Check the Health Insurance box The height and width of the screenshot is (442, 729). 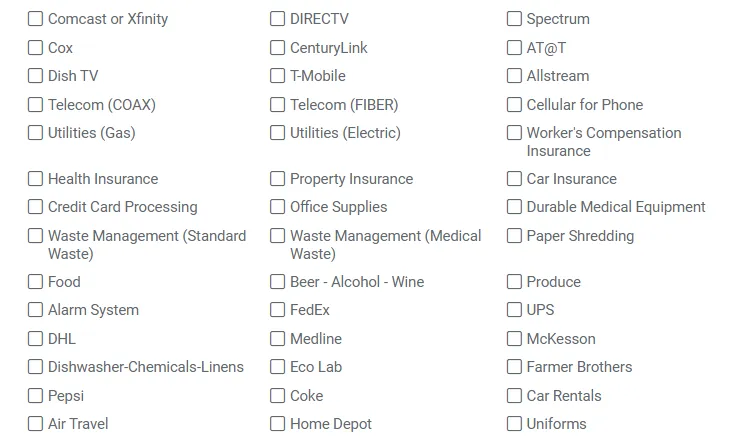[36, 179]
